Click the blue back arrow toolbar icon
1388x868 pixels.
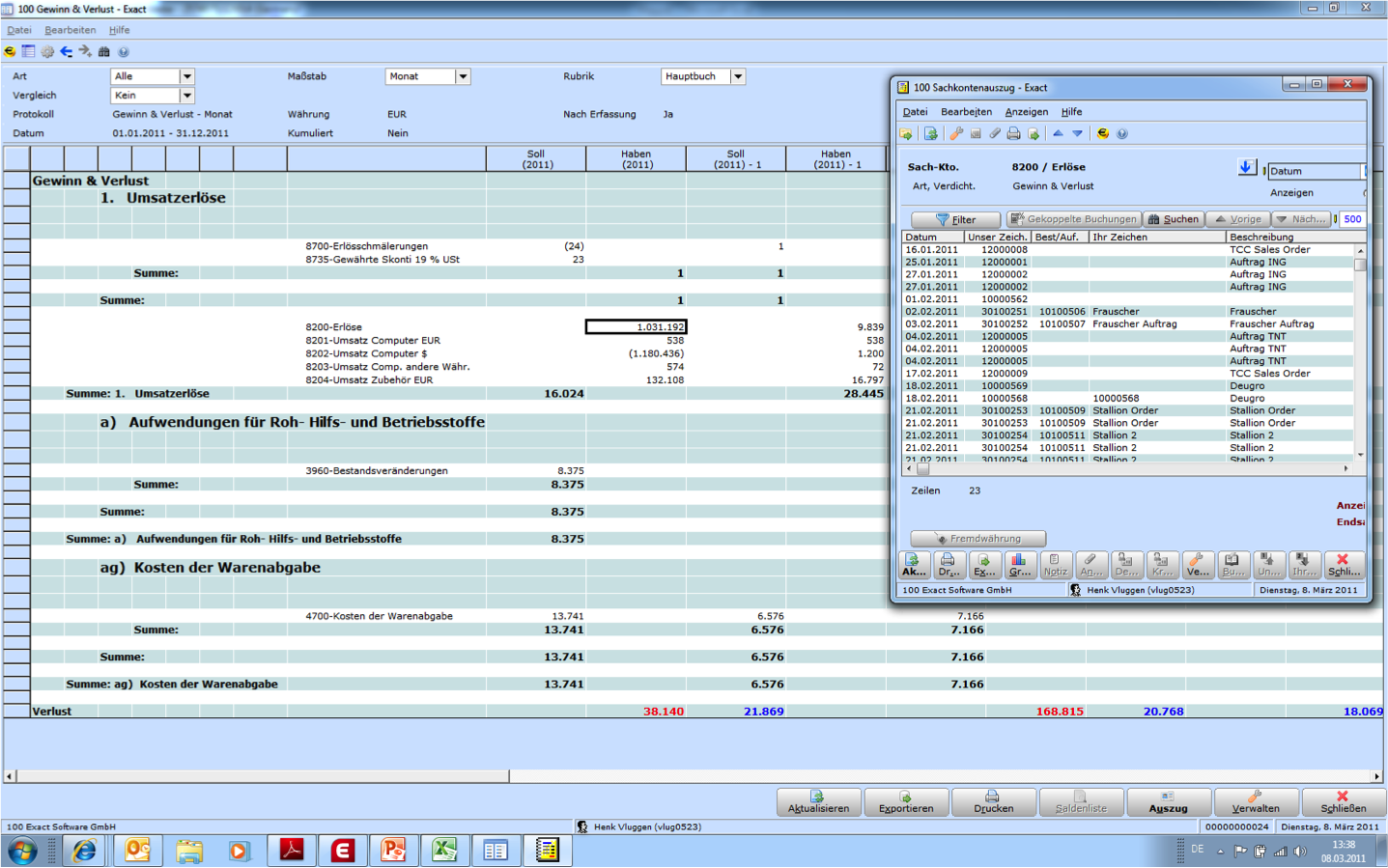66,52
